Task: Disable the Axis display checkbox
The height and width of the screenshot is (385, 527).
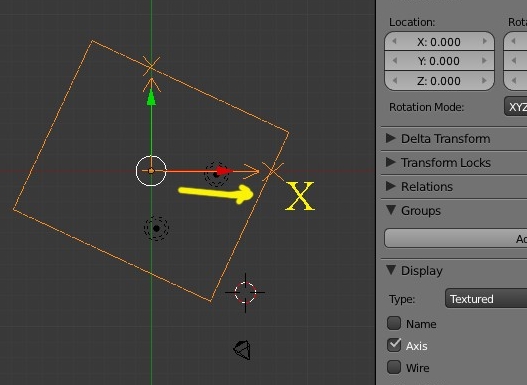Action: (394, 345)
